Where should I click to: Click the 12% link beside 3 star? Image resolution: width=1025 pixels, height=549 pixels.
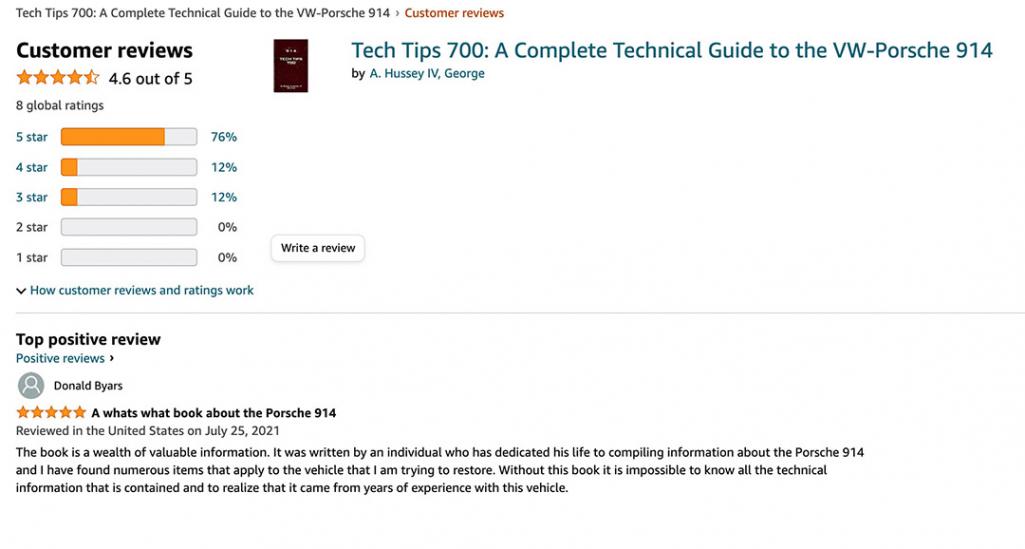[x=224, y=197]
